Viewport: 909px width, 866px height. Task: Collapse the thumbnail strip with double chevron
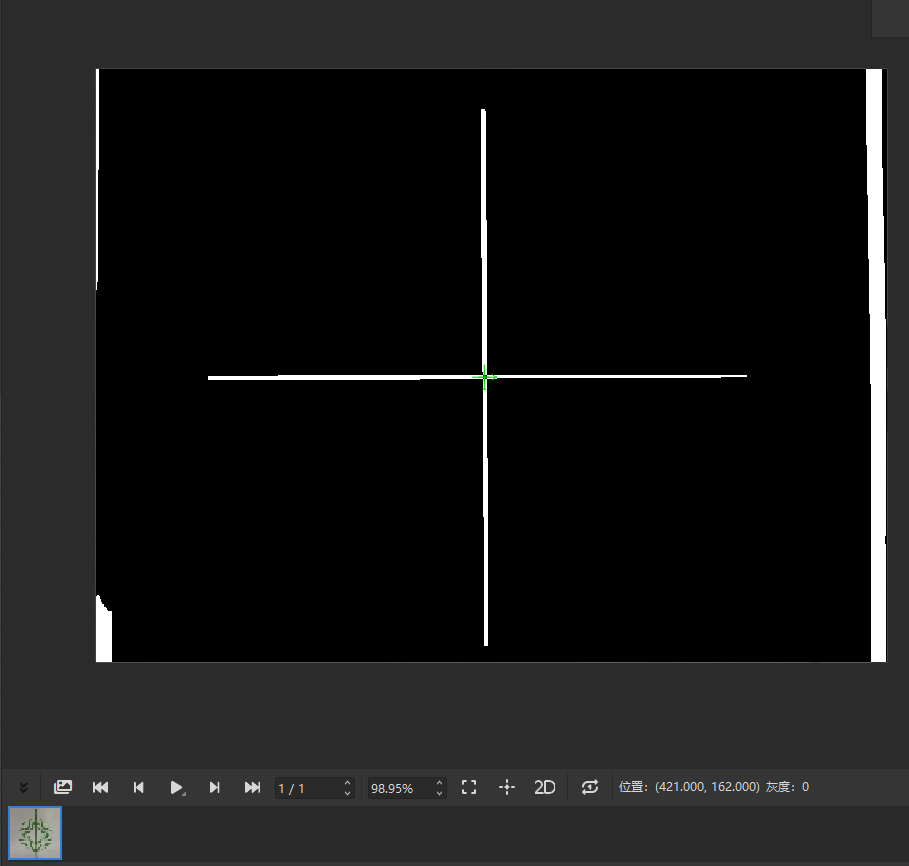point(24,788)
